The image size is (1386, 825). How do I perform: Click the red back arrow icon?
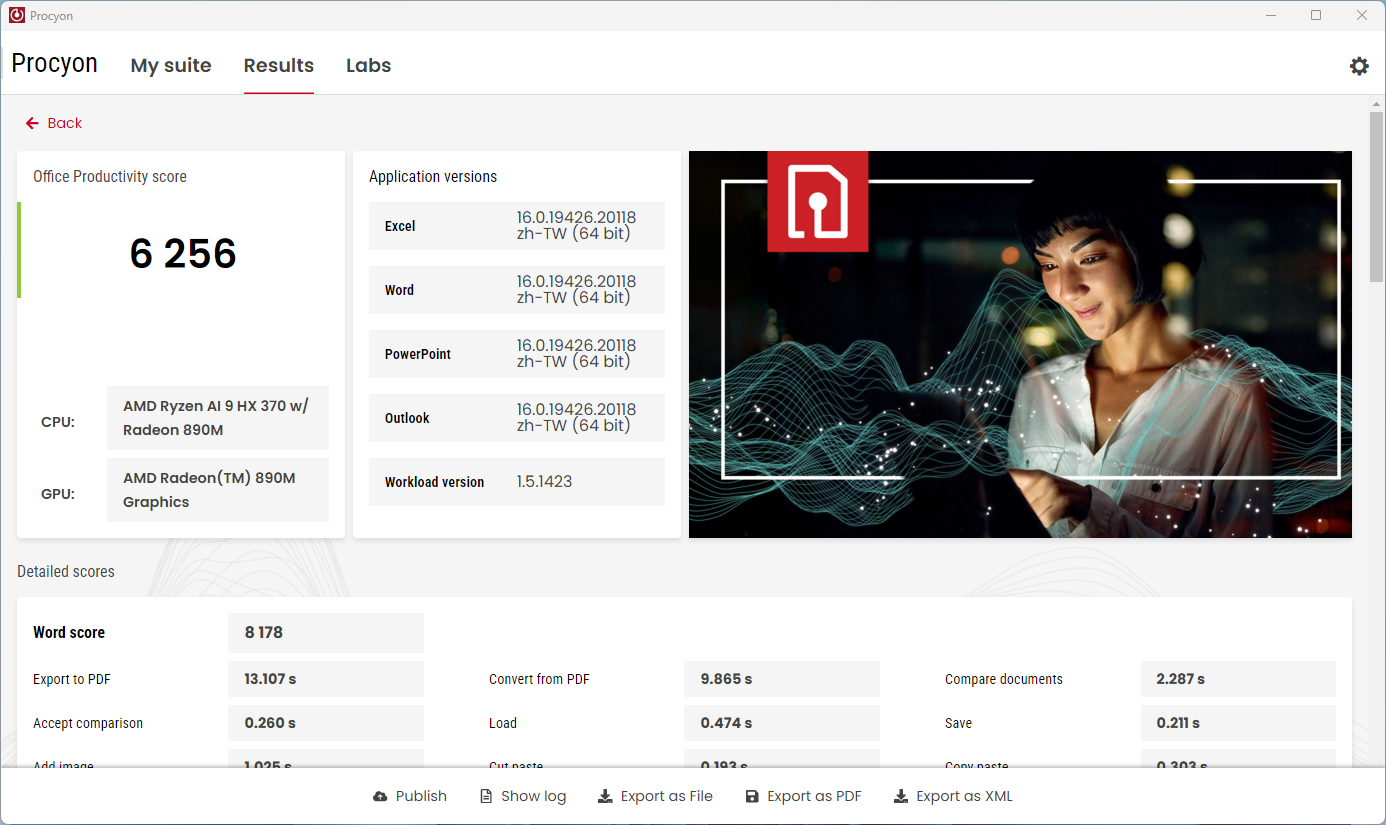coord(32,123)
